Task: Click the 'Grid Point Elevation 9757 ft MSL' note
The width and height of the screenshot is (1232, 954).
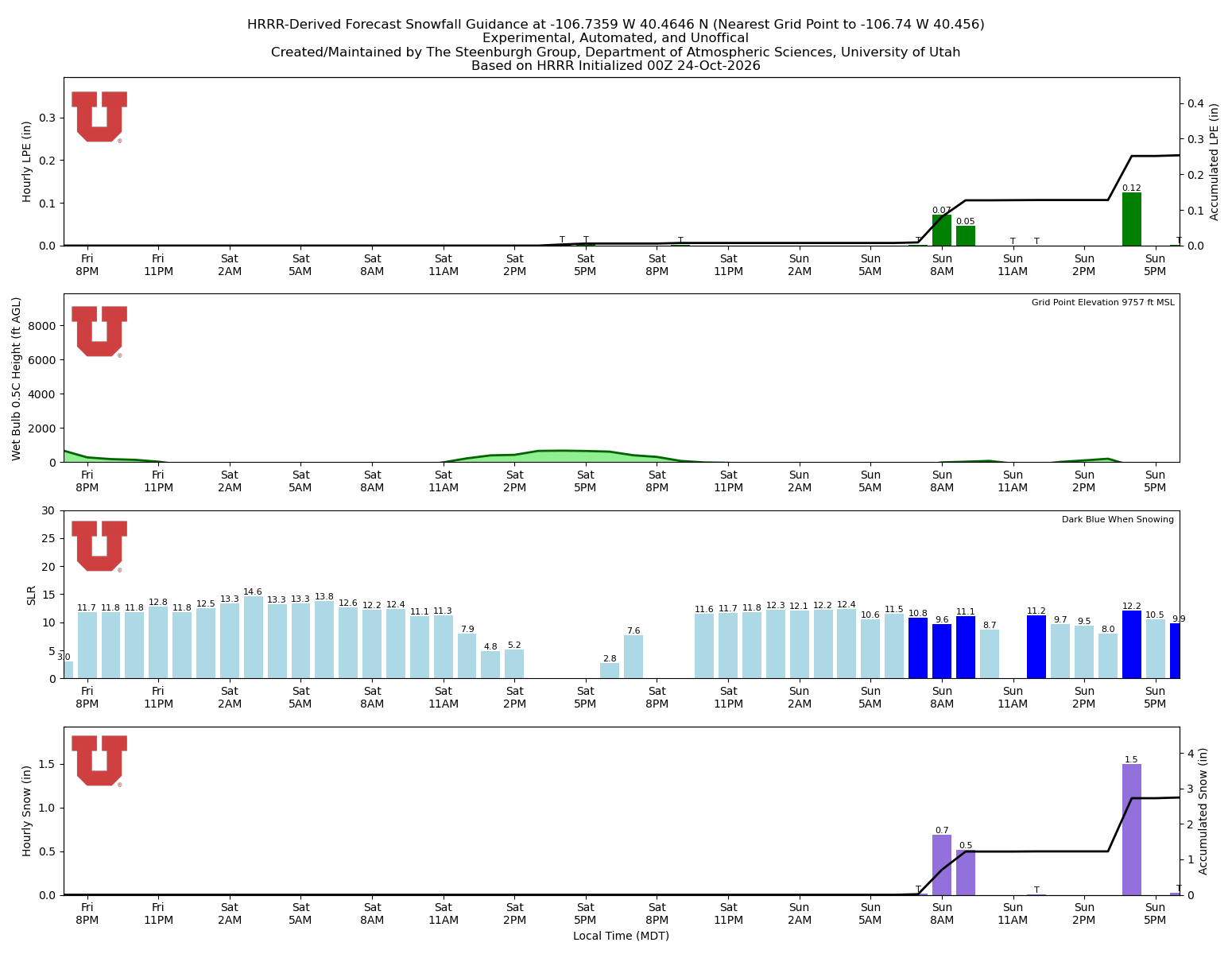Action: click(1102, 302)
